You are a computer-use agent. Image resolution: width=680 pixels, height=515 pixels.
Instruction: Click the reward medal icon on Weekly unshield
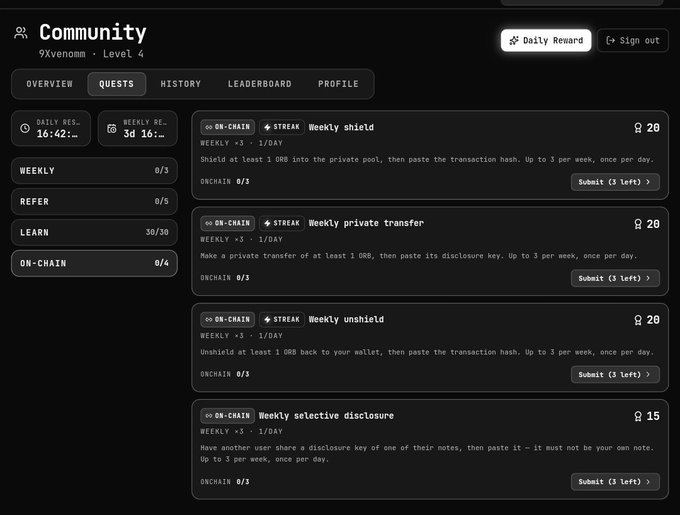click(638, 320)
